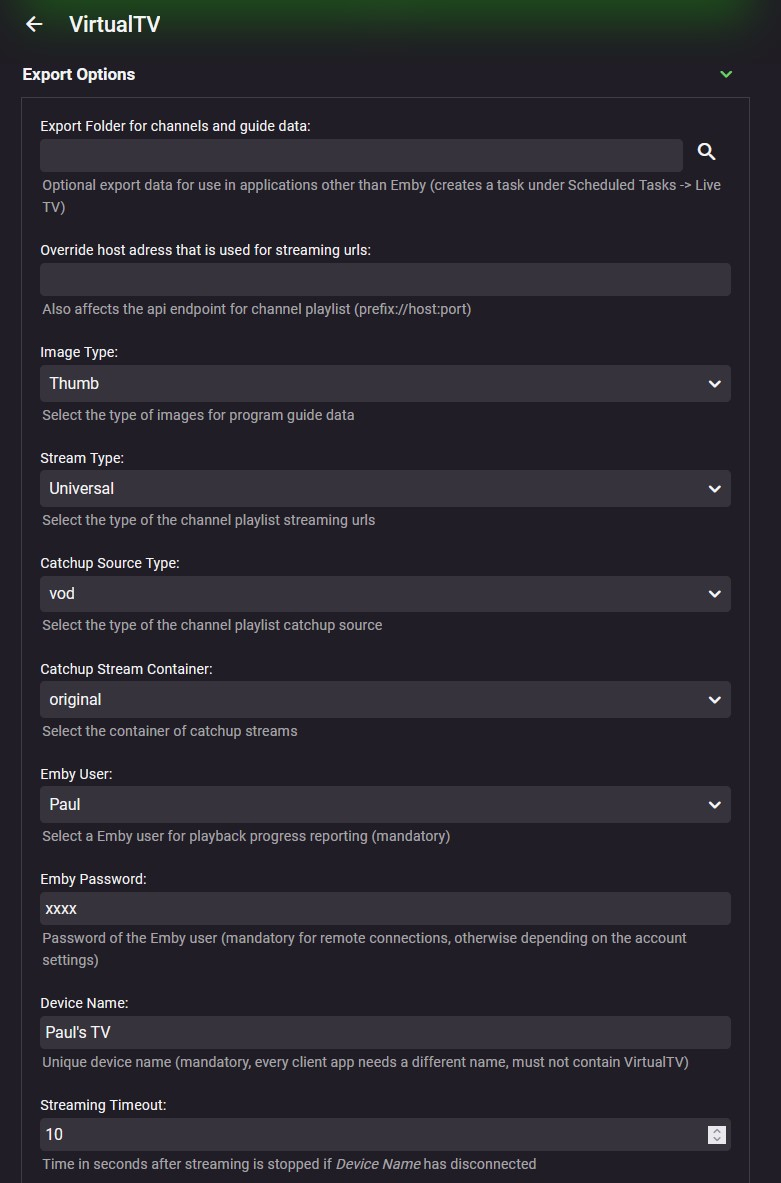Focus the Override host address field
Image resolution: width=781 pixels, height=1183 pixels.
[385, 280]
